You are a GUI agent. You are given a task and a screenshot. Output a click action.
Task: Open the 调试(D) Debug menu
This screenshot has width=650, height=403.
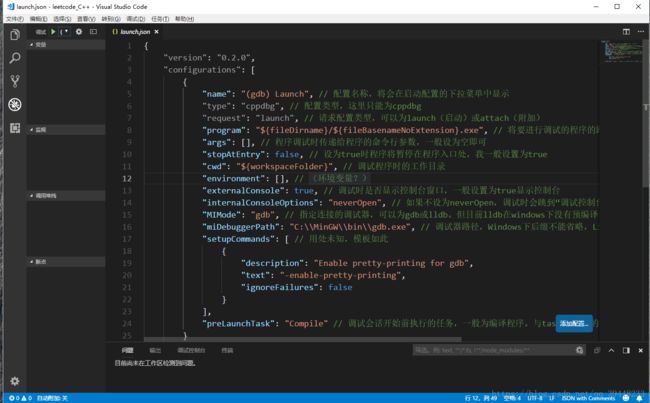coord(136,19)
